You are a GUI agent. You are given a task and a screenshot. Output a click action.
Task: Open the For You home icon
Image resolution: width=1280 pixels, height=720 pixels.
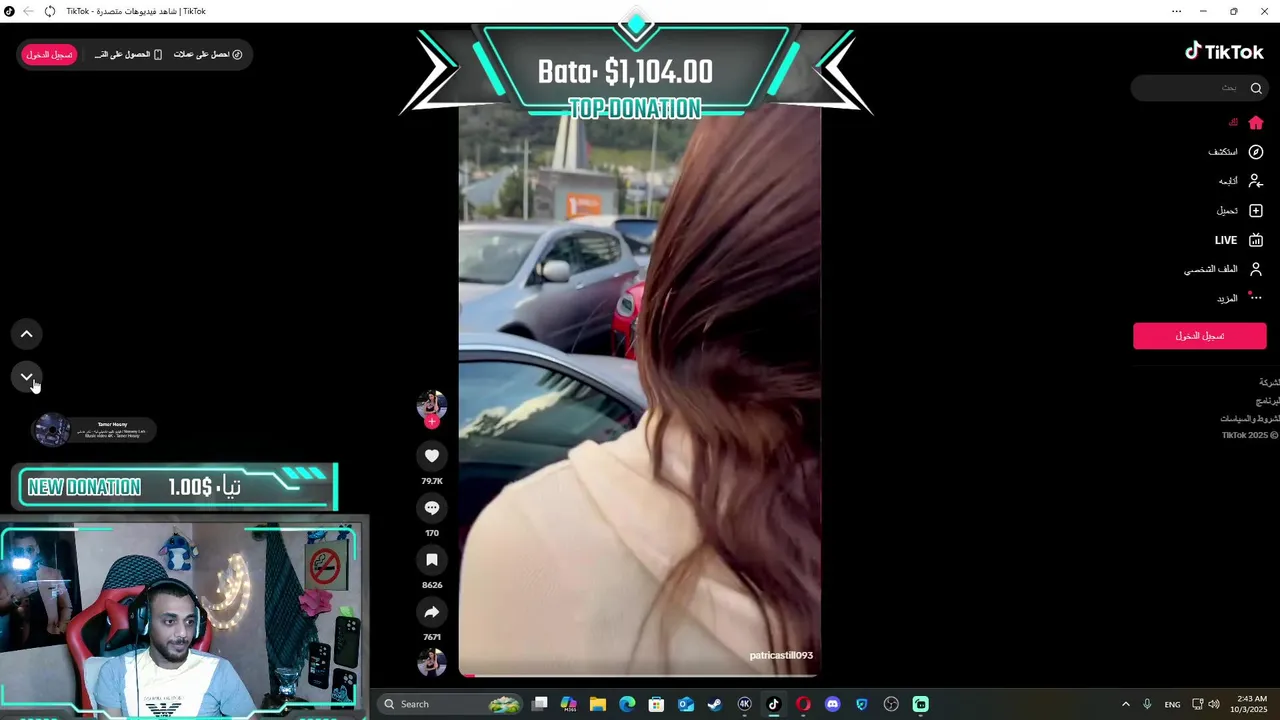(1256, 122)
